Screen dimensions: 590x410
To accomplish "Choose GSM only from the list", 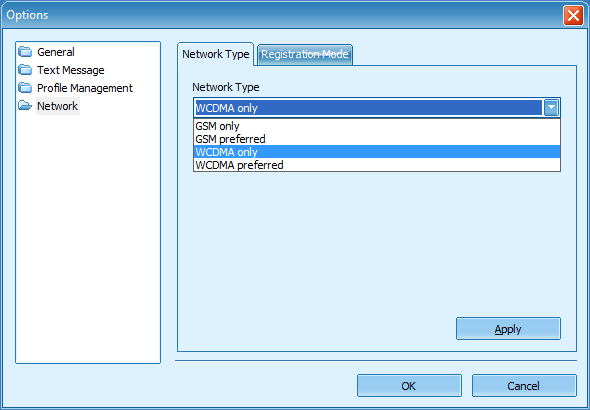I will pyautogui.click(x=377, y=126).
